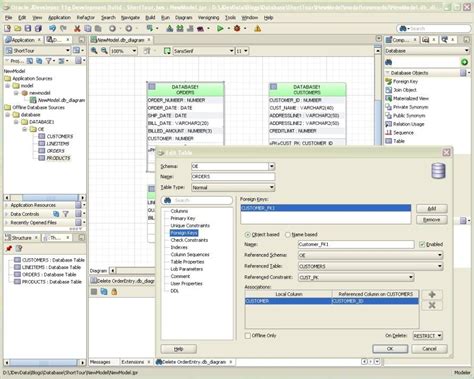Open the diagram zoom 100% dropdown
The image size is (474, 379).
134,51
